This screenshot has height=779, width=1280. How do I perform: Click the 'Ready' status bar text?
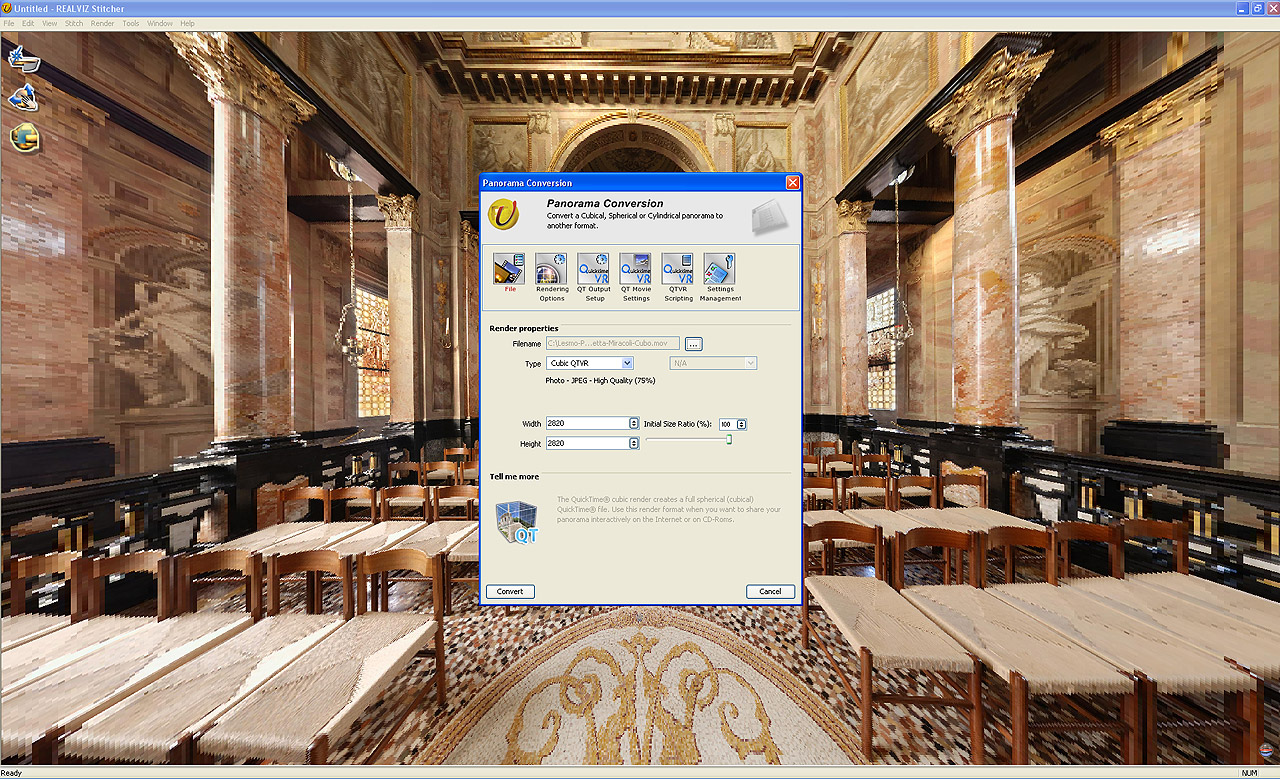pyautogui.click(x=11, y=773)
